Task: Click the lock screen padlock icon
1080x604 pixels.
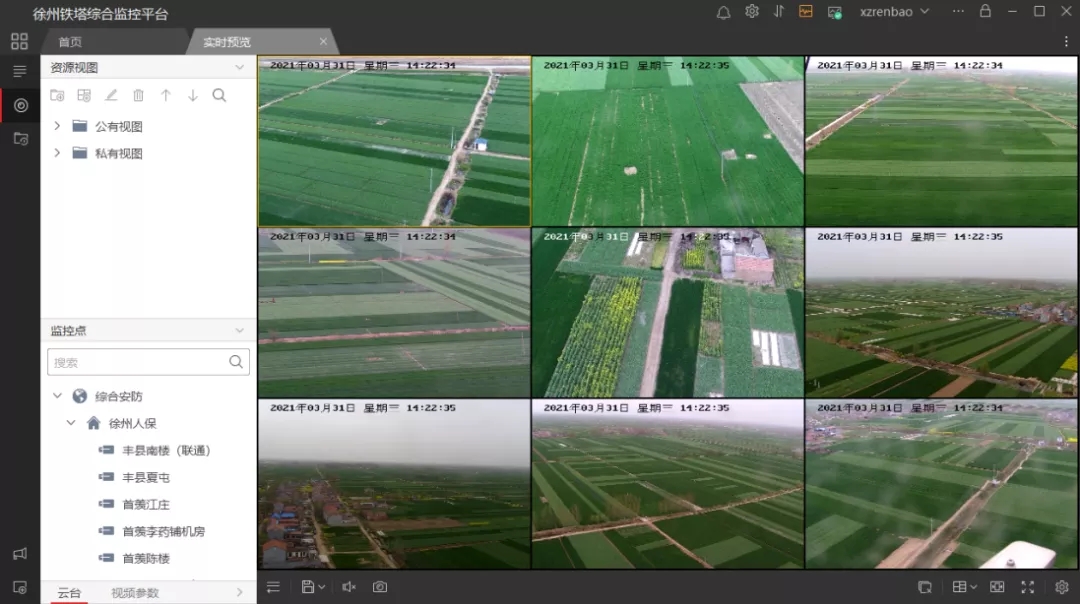Action: [986, 12]
